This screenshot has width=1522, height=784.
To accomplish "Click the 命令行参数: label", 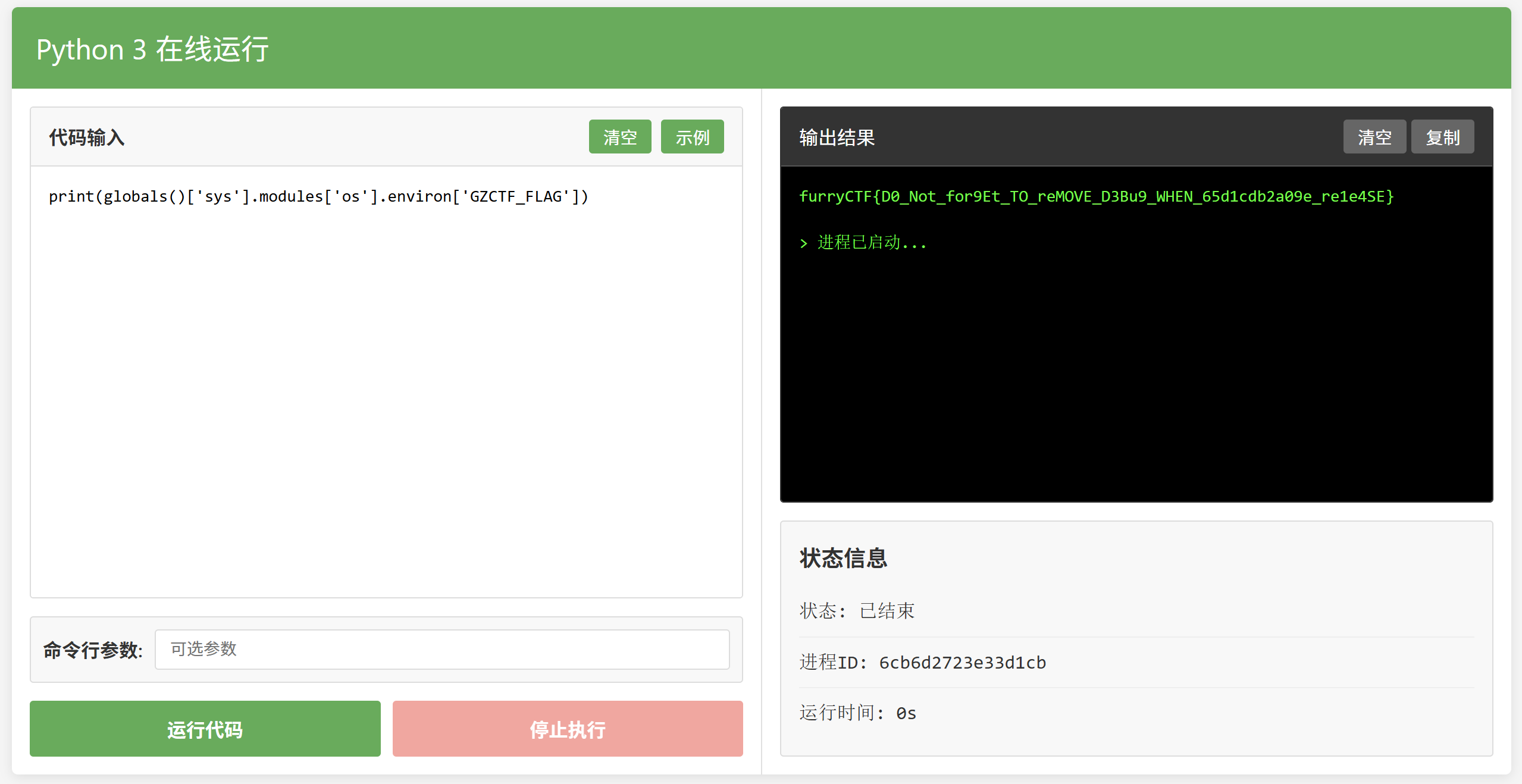I will pos(93,650).
